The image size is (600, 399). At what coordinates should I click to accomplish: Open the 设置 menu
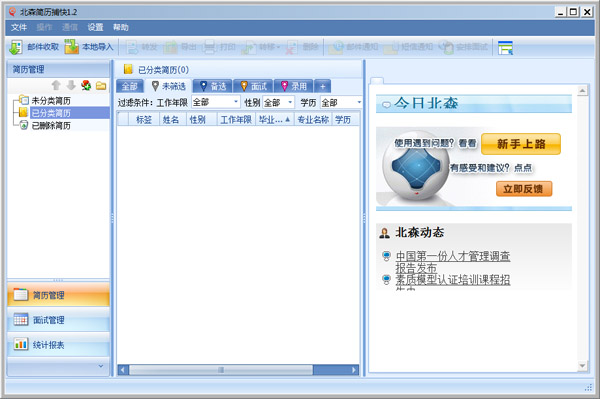[x=95, y=27]
